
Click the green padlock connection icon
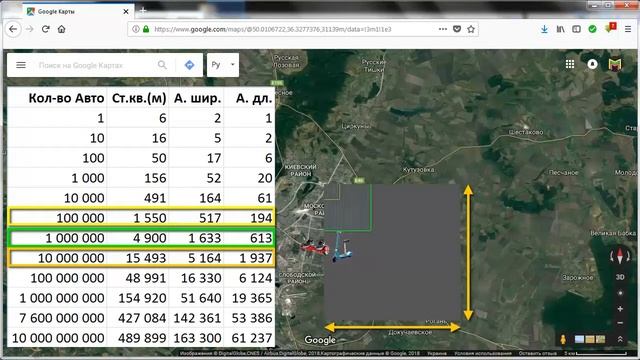click(146, 29)
